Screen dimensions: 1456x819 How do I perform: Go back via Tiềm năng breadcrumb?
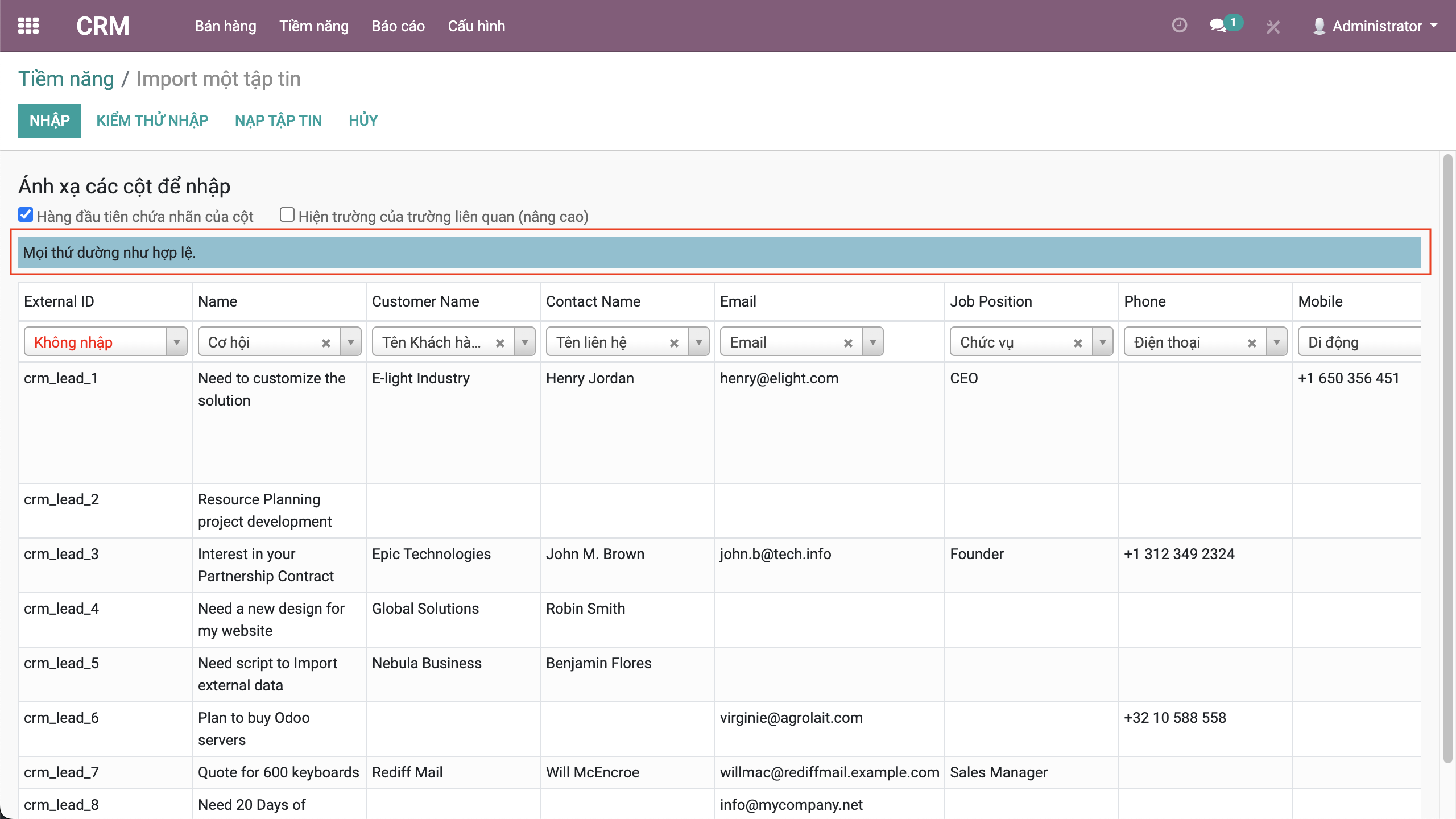pyautogui.click(x=66, y=79)
